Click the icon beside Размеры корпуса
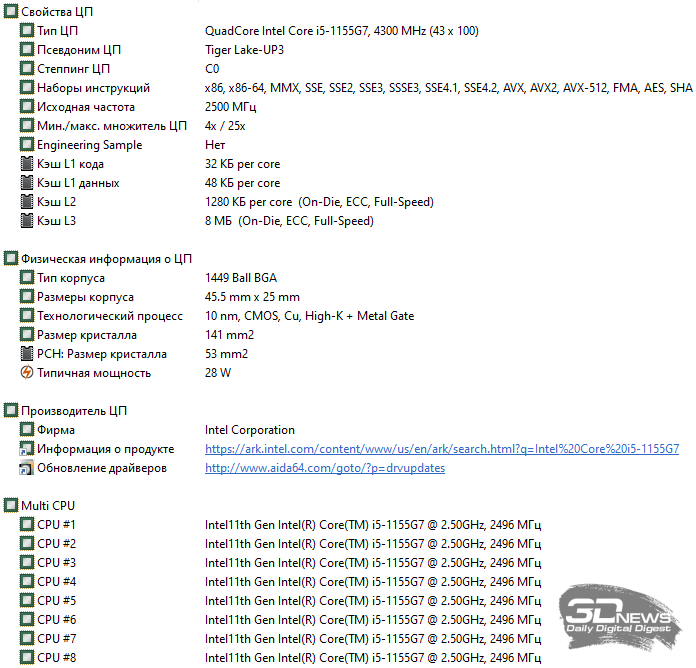Viewport: 696px width, 668px height. [27, 297]
